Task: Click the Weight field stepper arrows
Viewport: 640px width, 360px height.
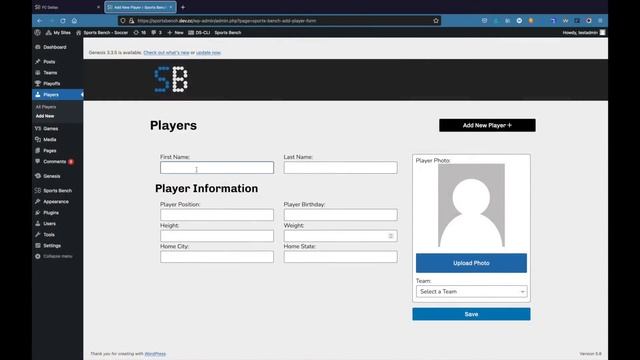Action: [x=391, y=236]
